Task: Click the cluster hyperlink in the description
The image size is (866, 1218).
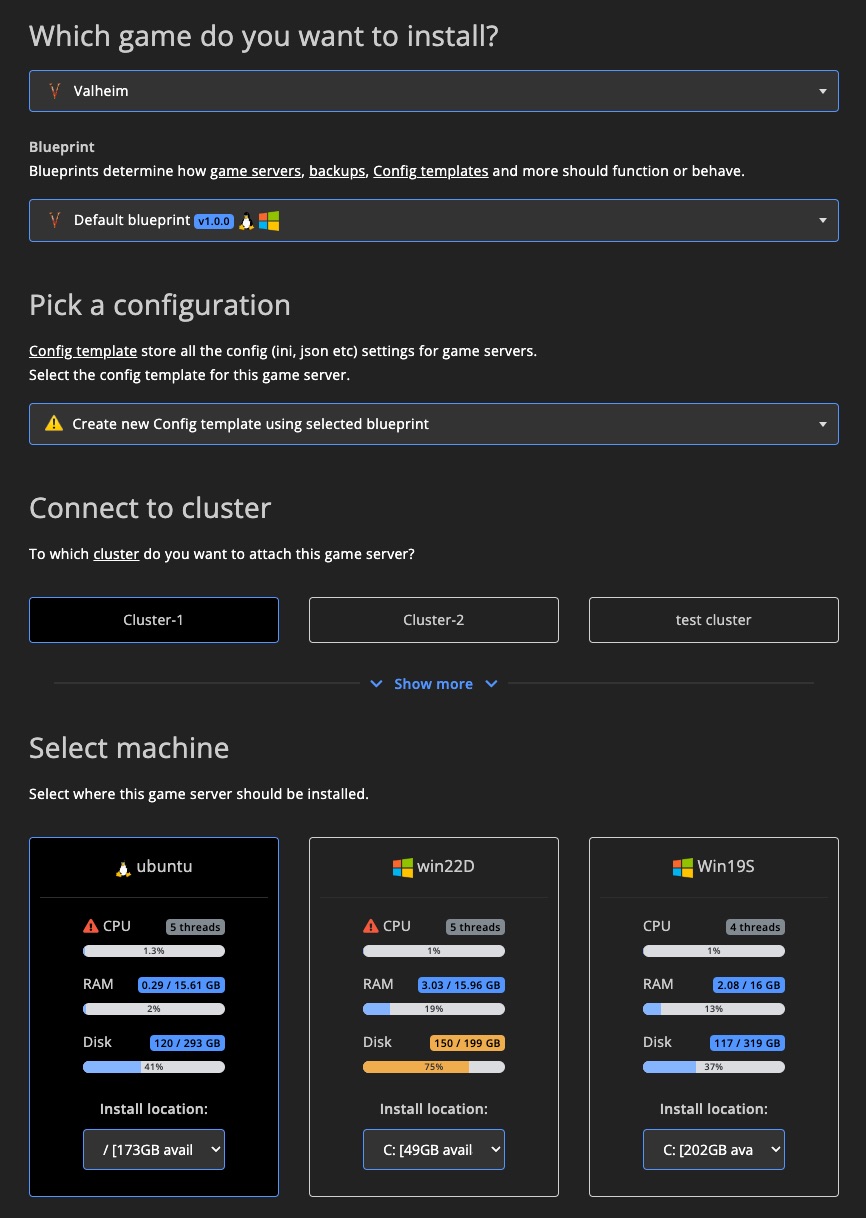Action: (116, 553)
